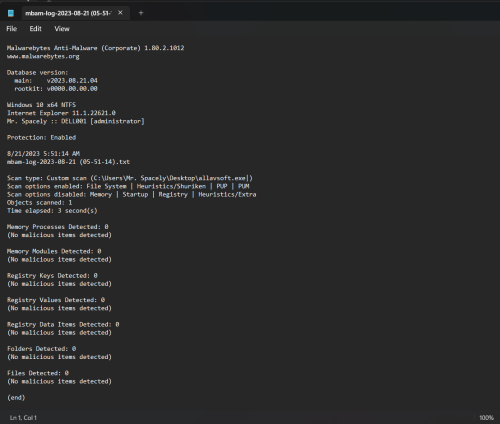Click the Notepad app icon in title bar
The image size is (500, 424).
point(11,13)
